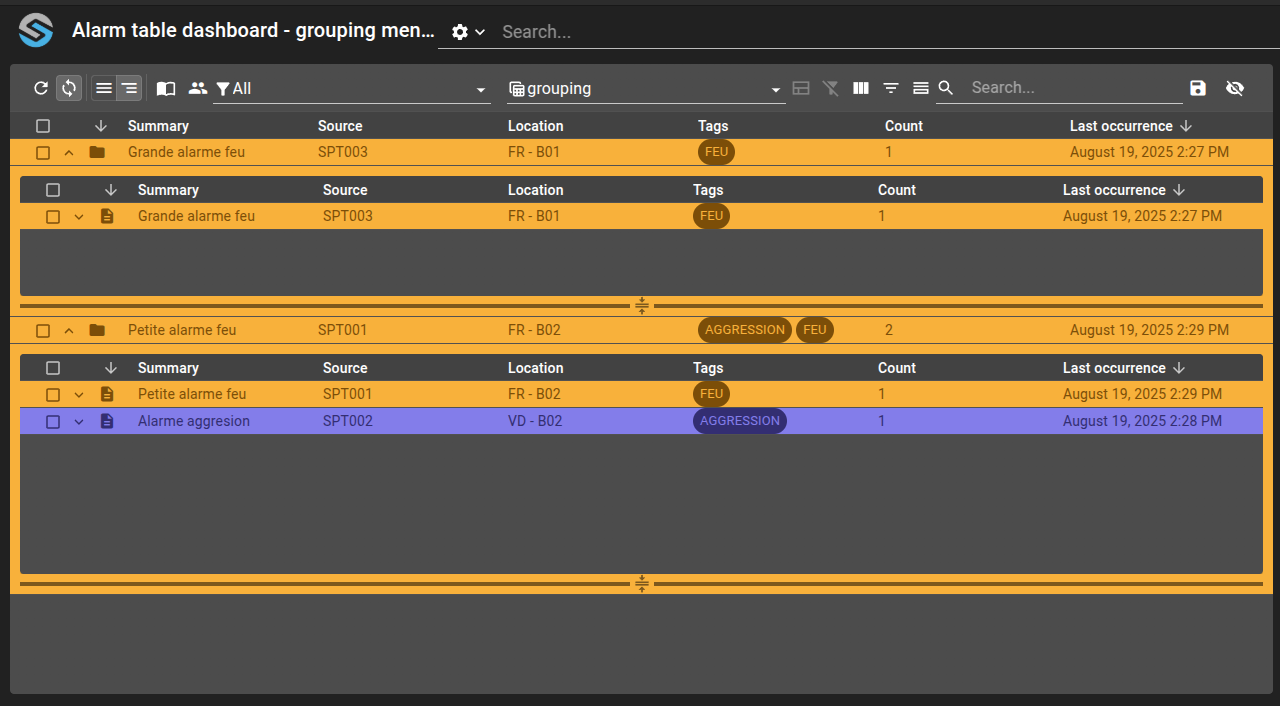Click sort arrow in first nested table header
1280x706 pixels.
[111, 190]
